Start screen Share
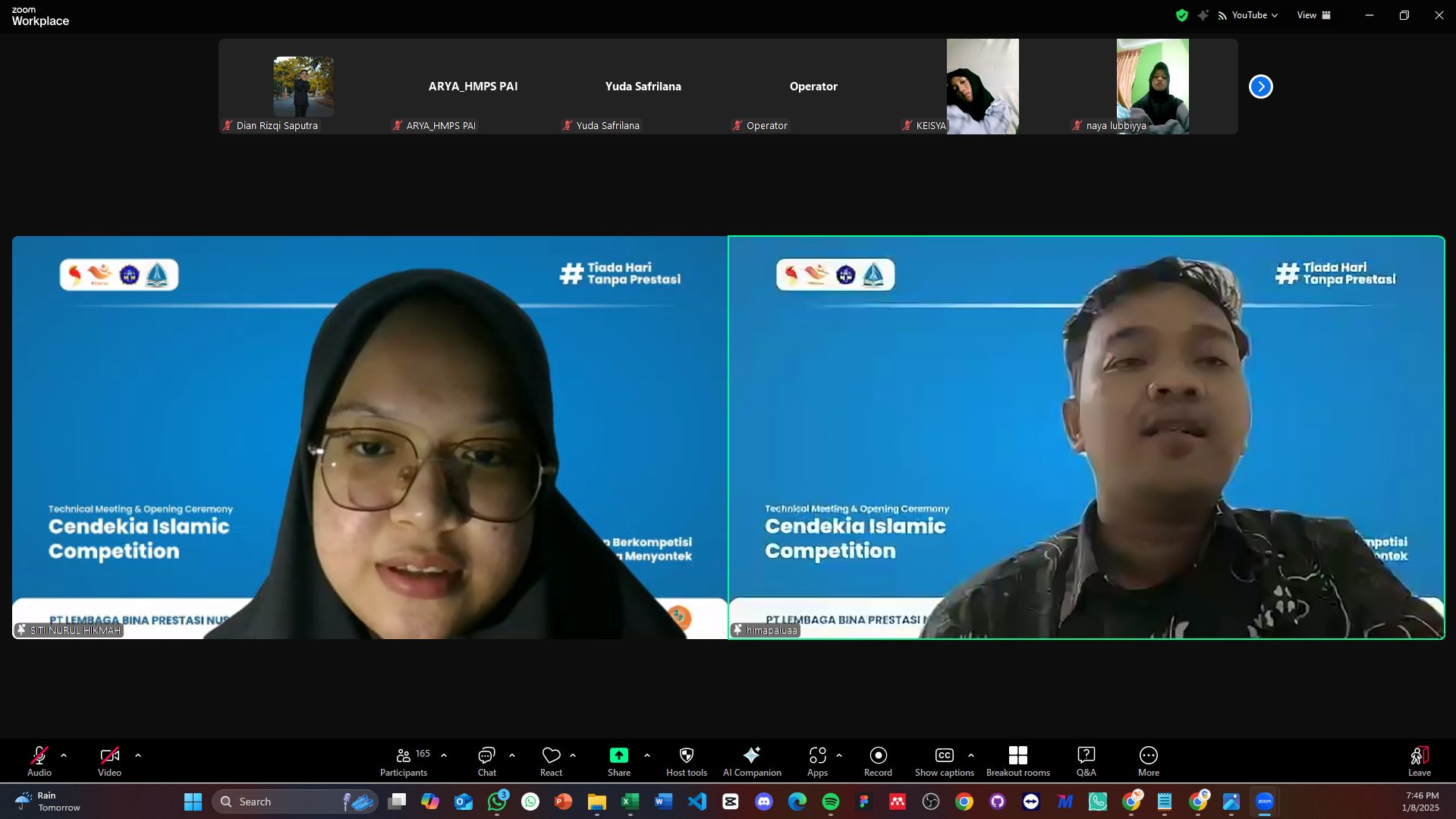This screenshot has height=819, width=1456. click(618, 761)
